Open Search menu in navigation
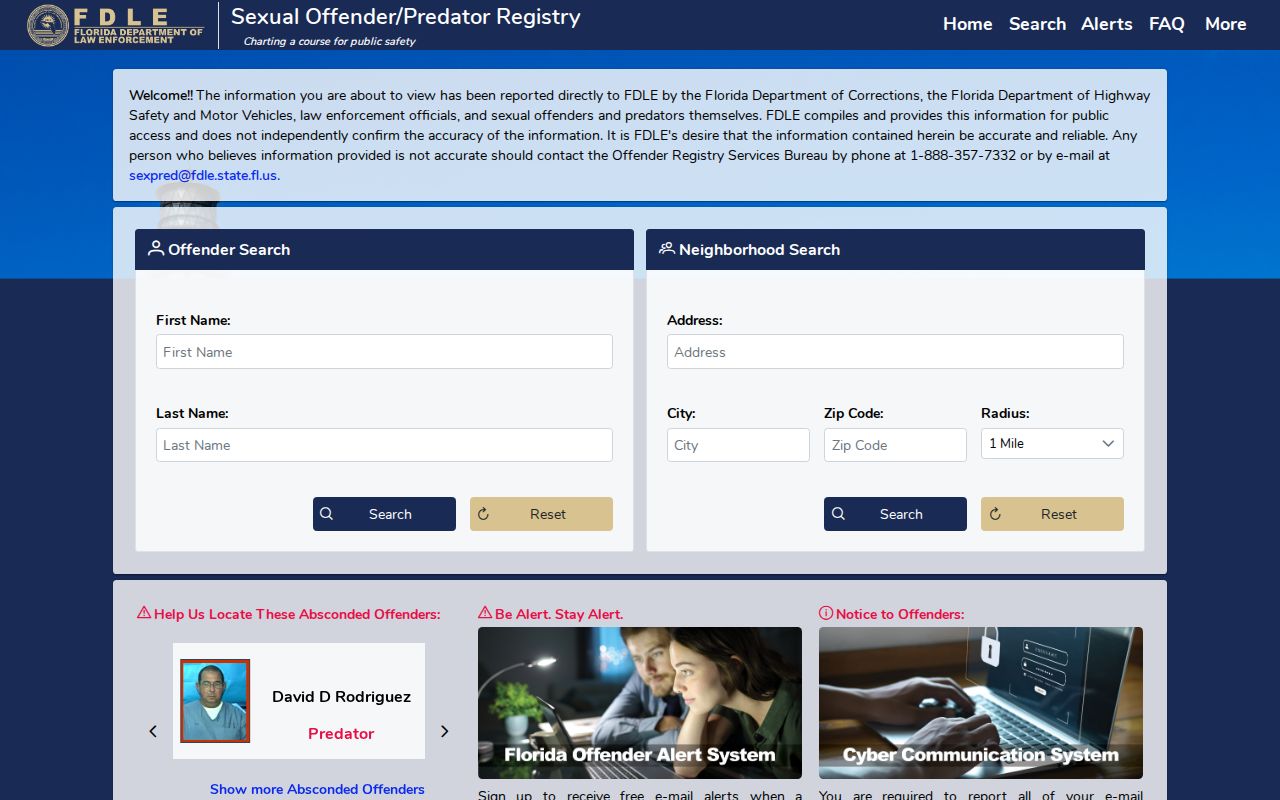The height and width of the screenshot is (800, 1280). (x=1037, y=24)
